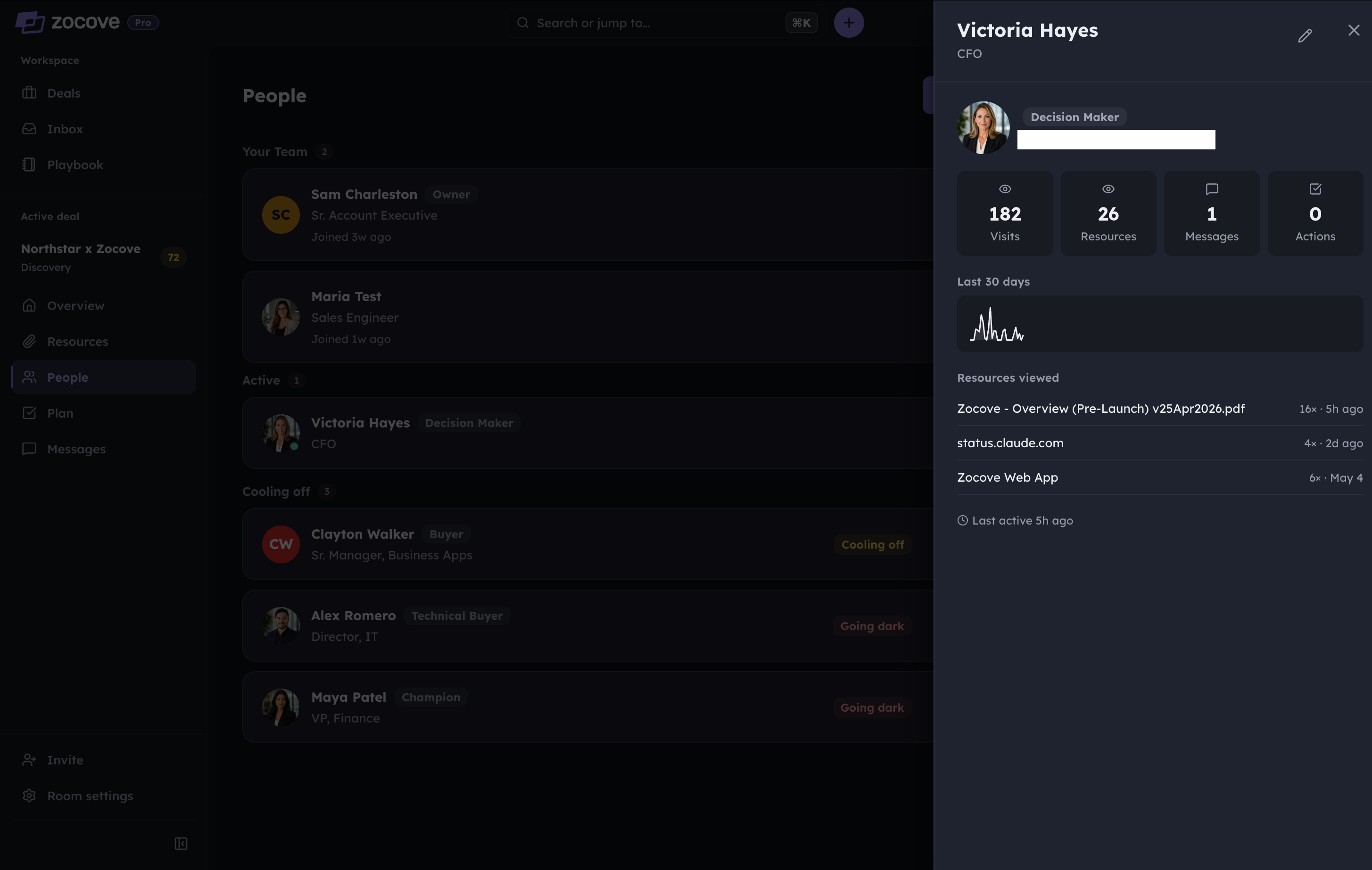Image resolution: width=1372 pixels, height=870 pixels.
Task: Click the Resources paperclip icon
Action: coord(29,342)
